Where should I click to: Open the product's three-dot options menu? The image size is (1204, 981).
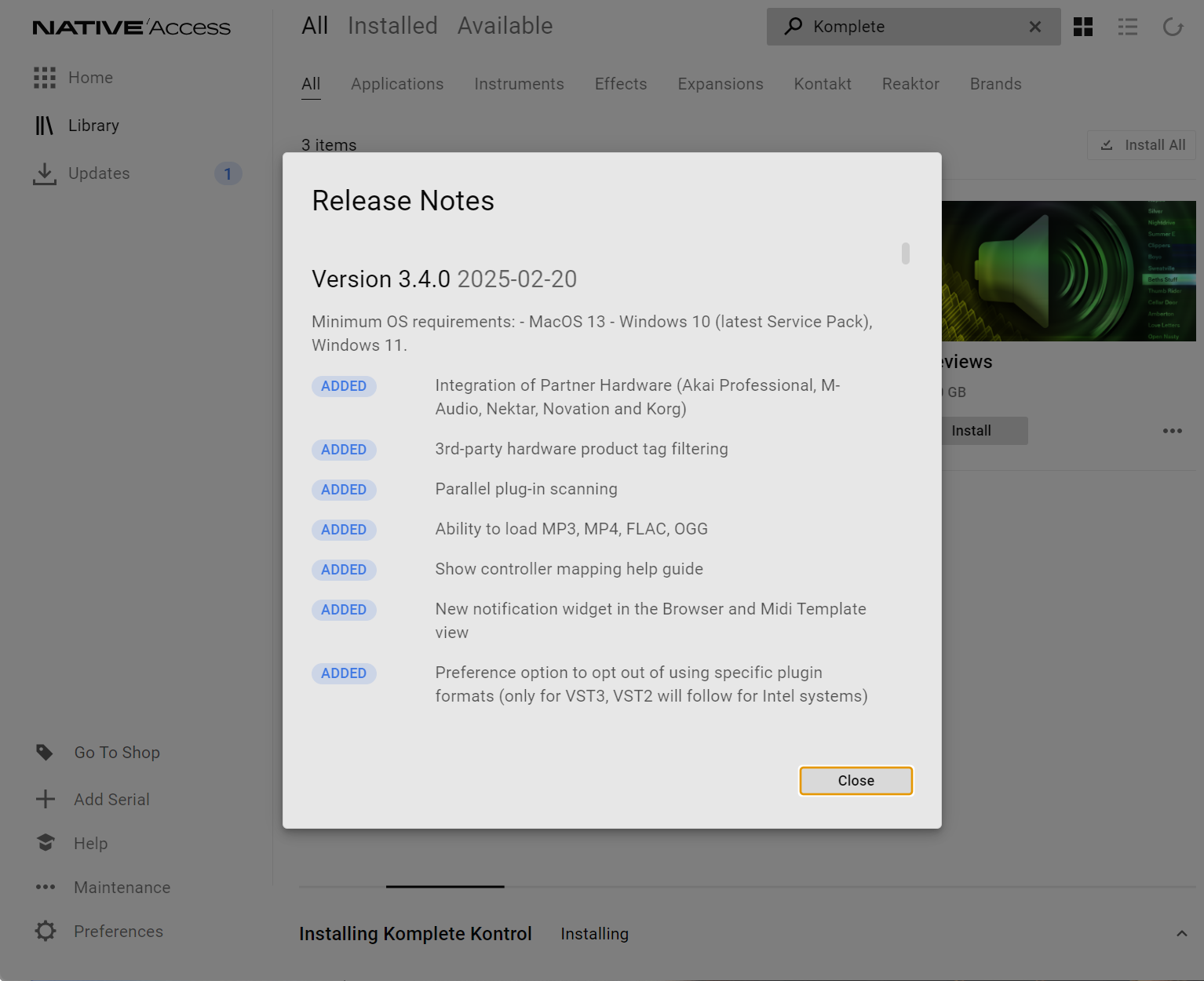(x=1173, y=431)
